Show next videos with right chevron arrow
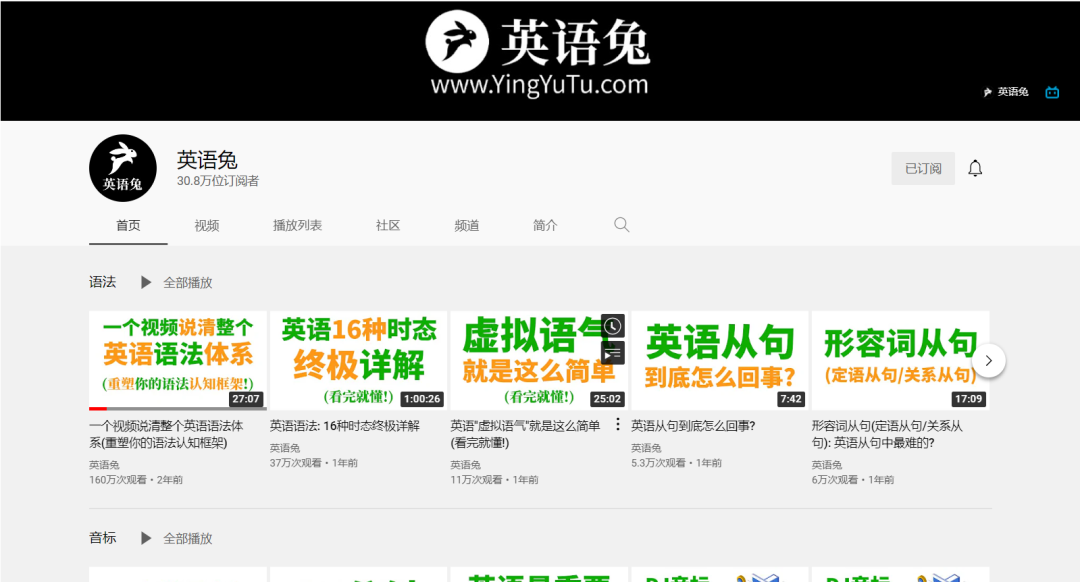 (x=988, y=360)
